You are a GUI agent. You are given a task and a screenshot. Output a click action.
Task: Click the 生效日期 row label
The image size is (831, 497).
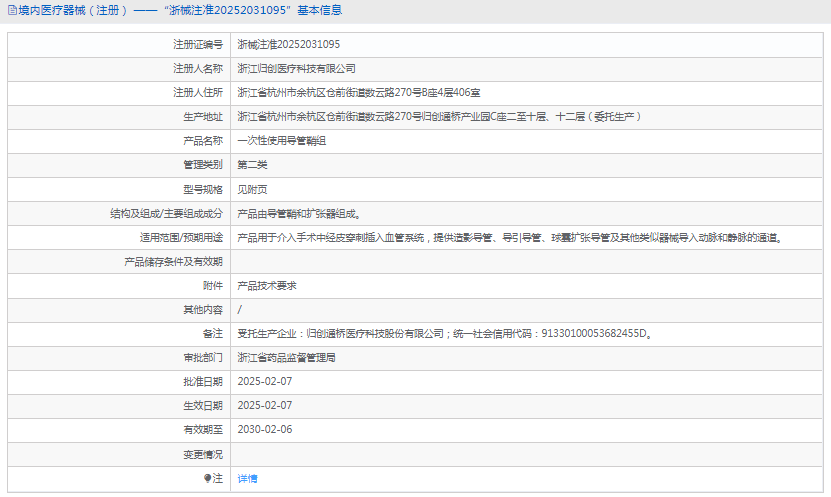(x=203, y=405)
